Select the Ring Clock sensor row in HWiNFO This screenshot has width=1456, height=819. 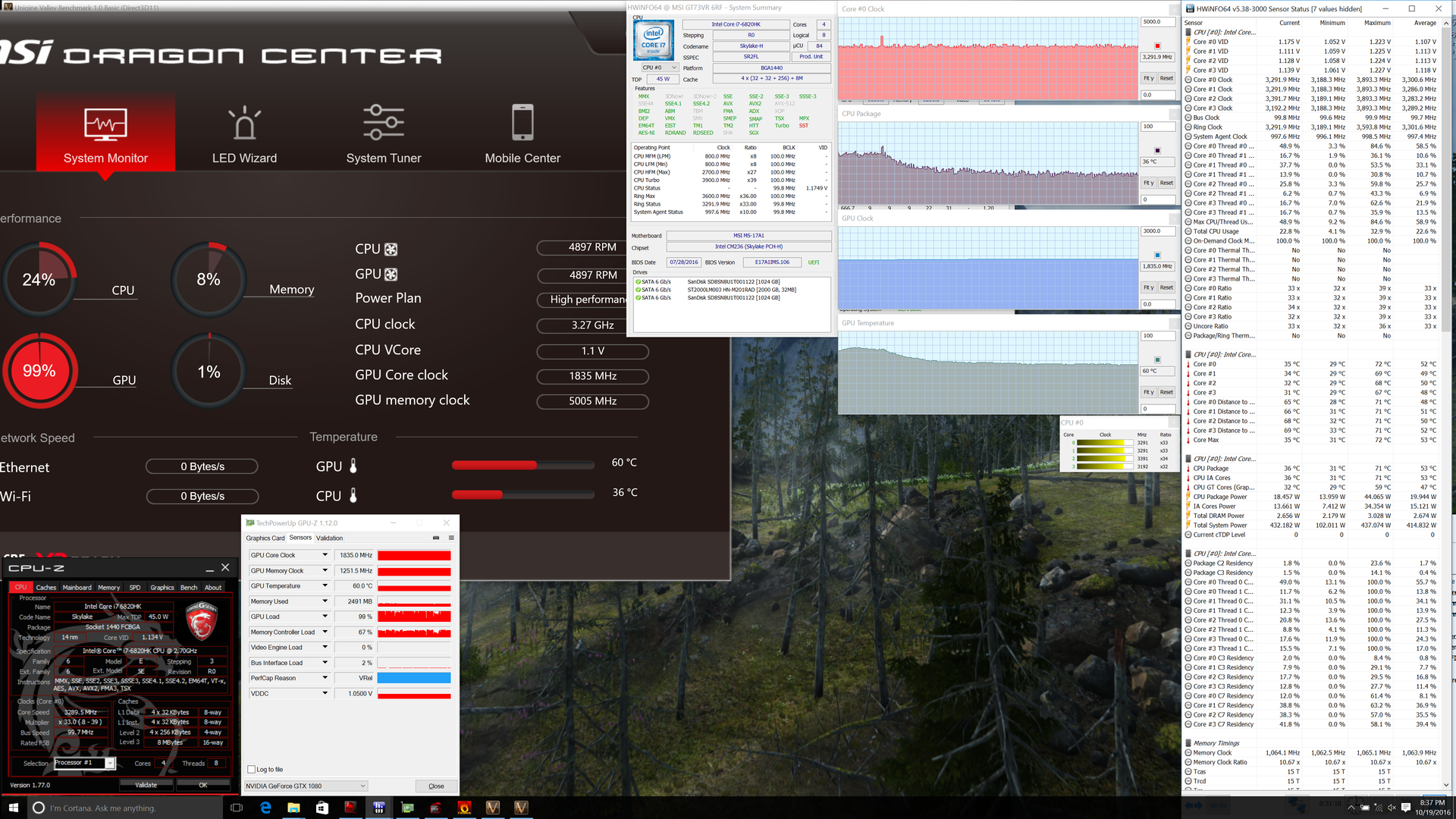[1313, 127]
